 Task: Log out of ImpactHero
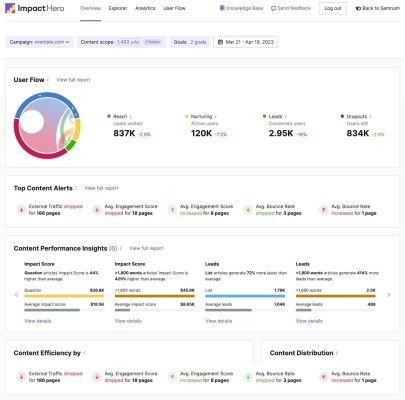(x=333, y=8)
